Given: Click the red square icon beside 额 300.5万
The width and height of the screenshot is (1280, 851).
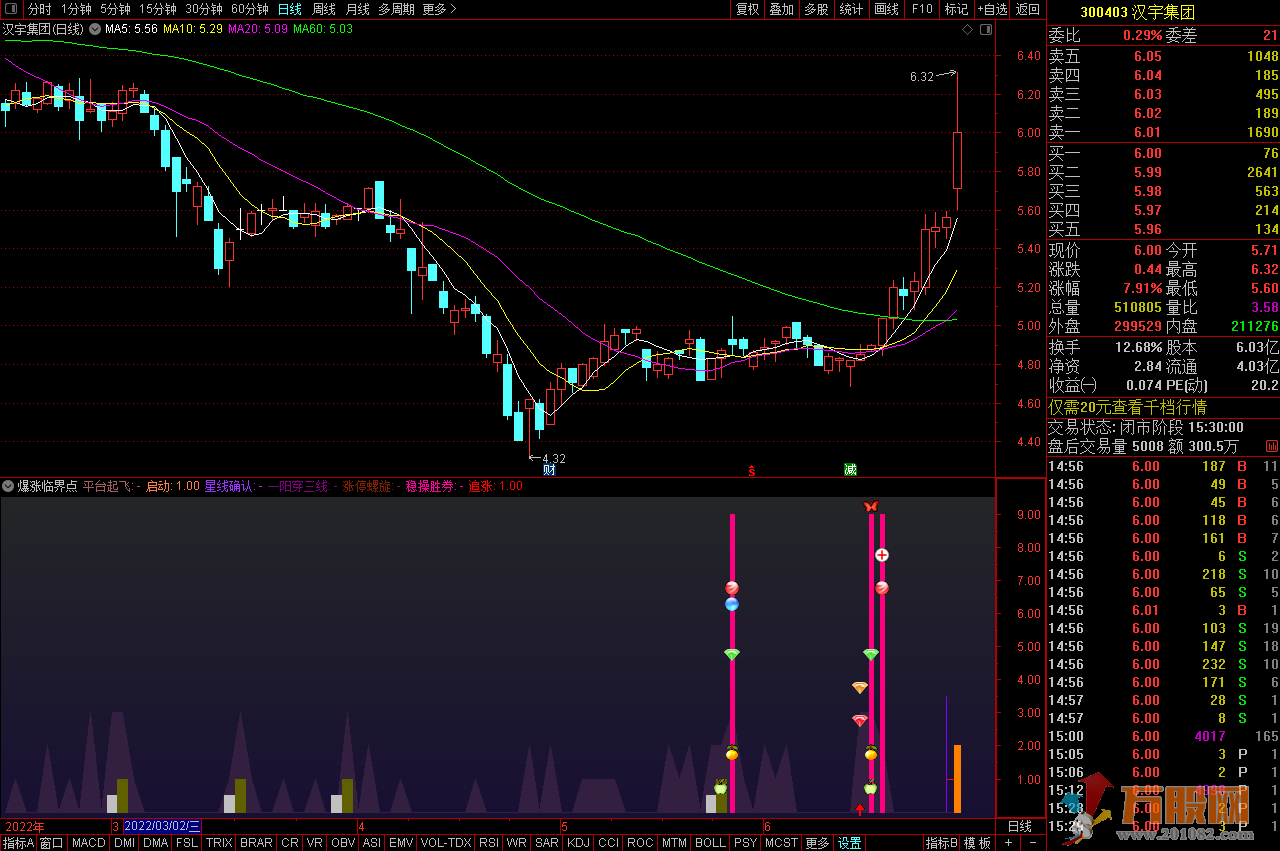Looking at the screenshot, I should coord(1272,446).
